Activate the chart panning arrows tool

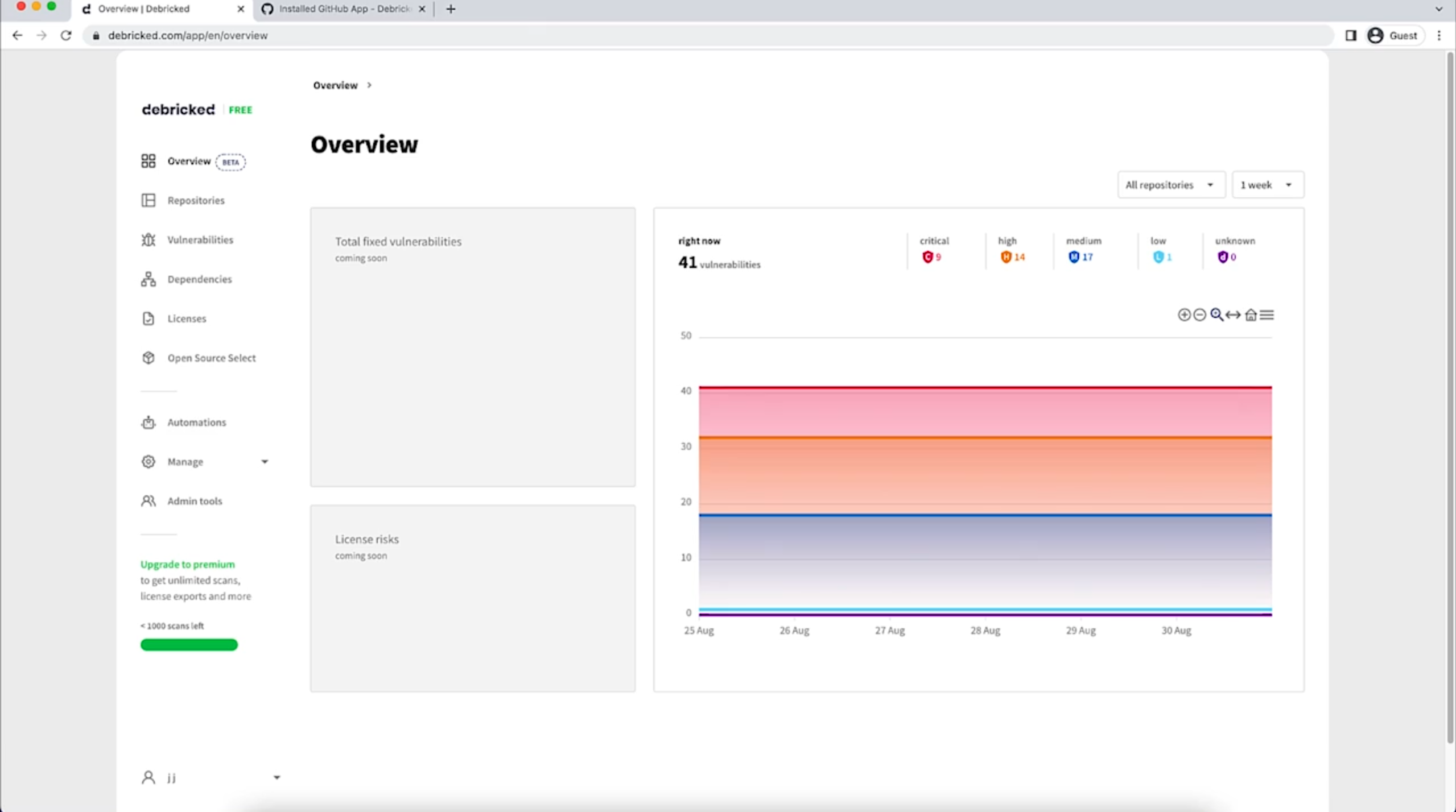tap(1233, 314)
